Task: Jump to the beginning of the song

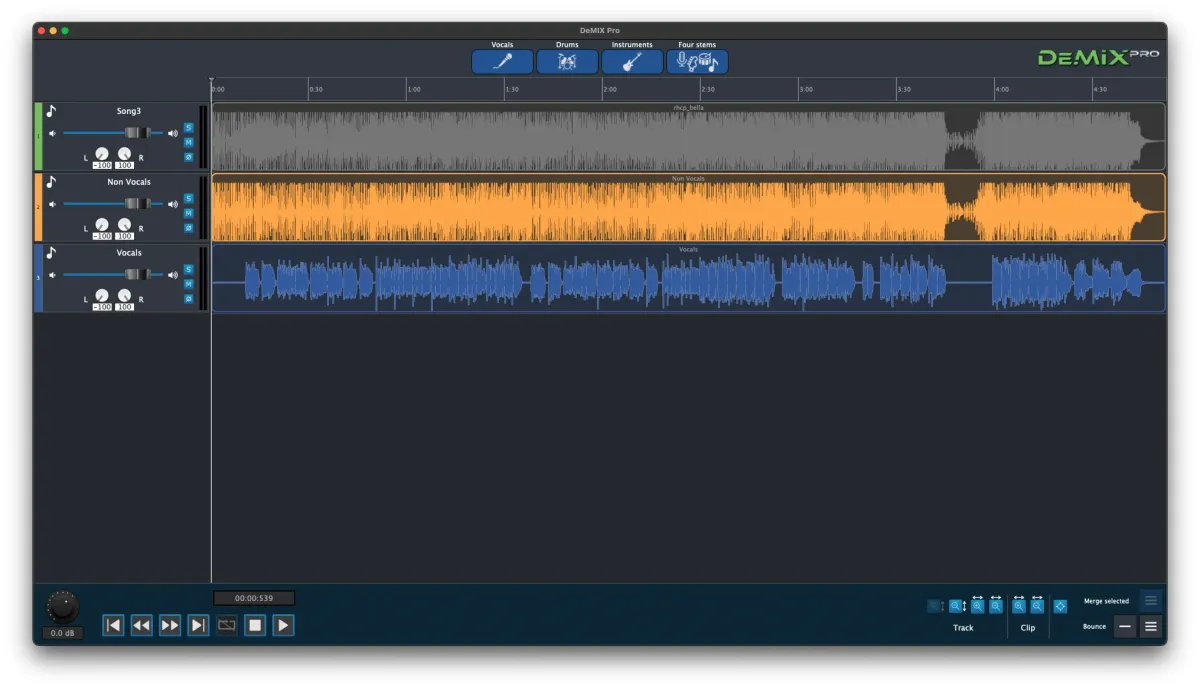Action: click(113, 625)
